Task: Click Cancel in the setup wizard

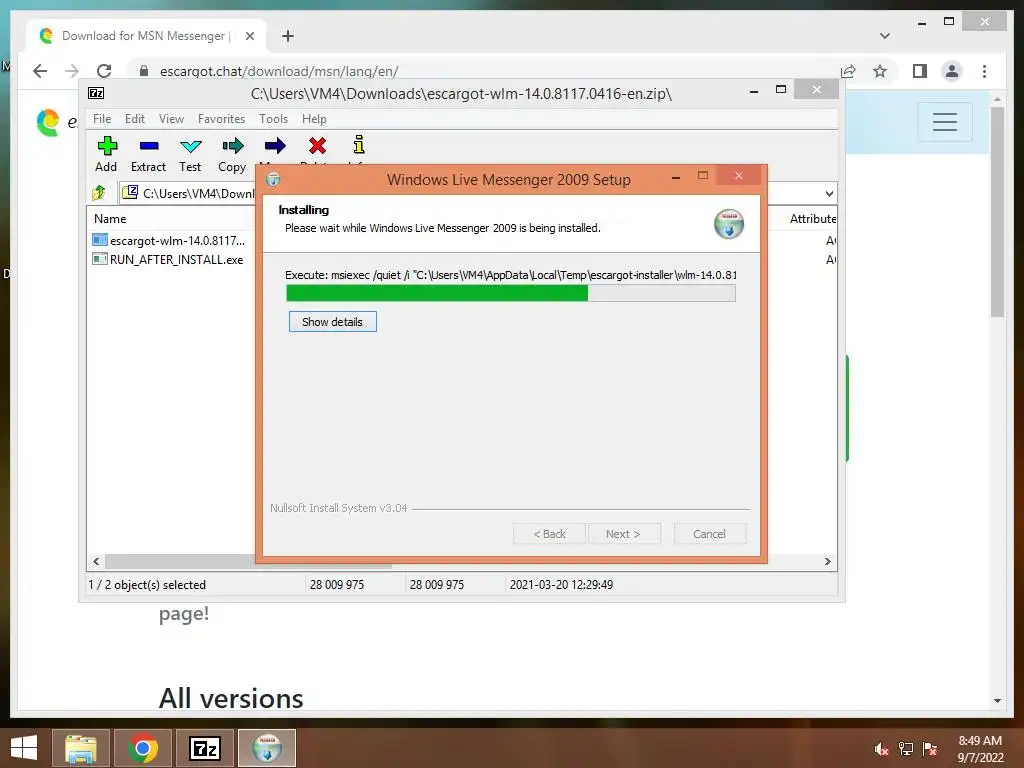Action: pos(709,534)
